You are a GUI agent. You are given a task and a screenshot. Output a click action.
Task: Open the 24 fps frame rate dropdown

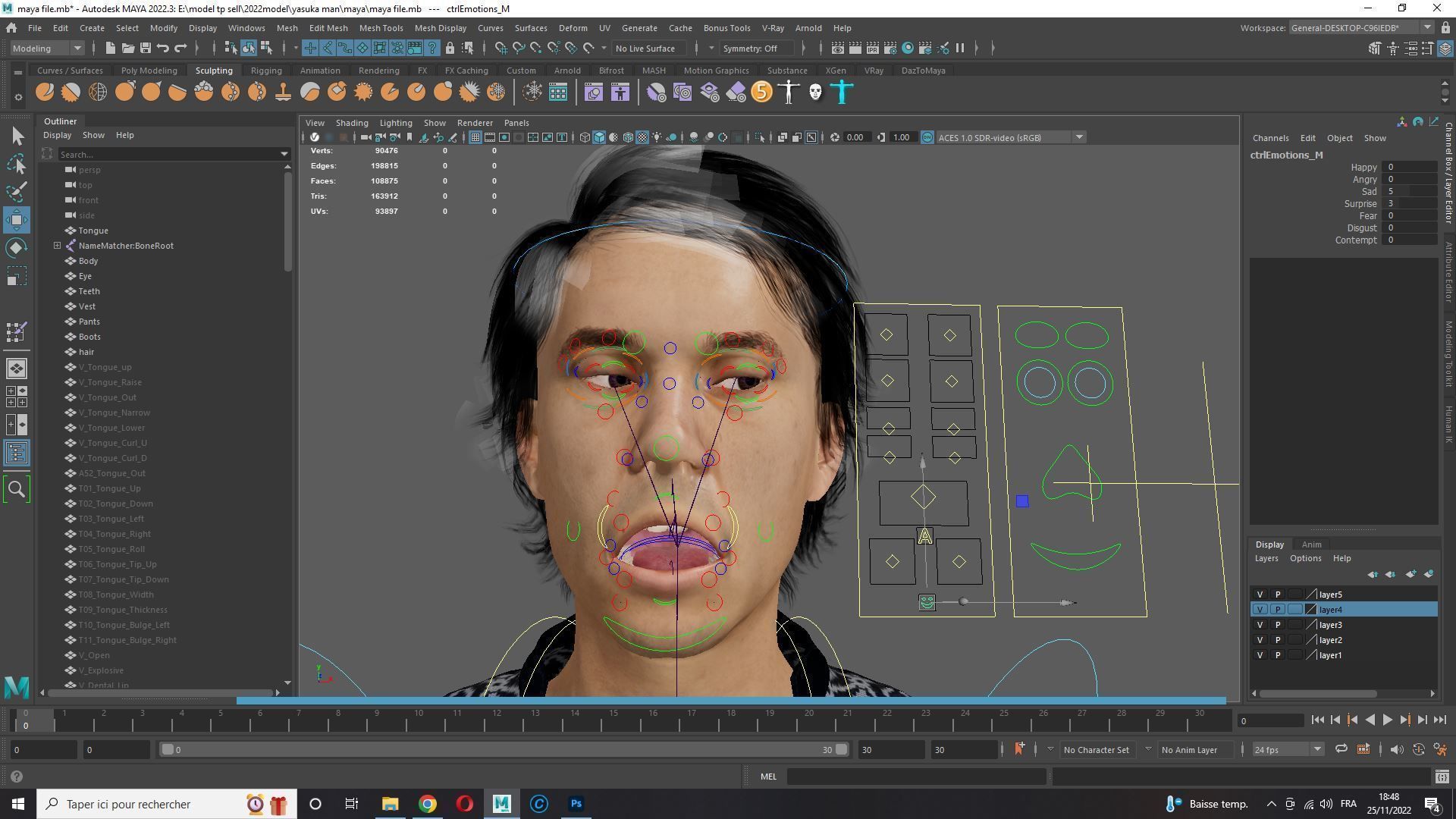point(1287,749)
